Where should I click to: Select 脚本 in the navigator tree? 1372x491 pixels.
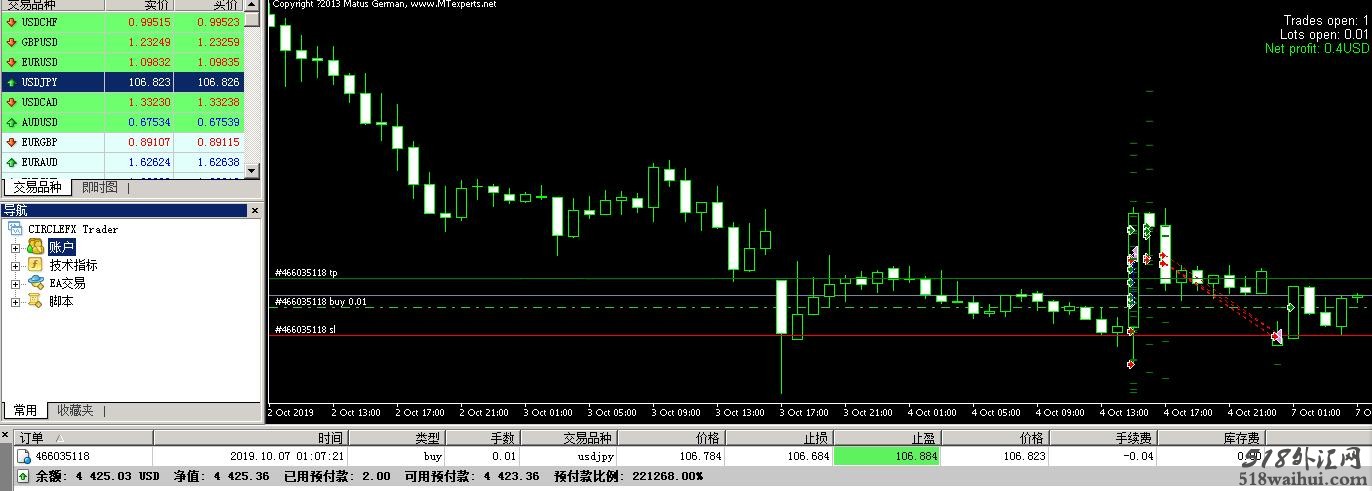coord(61,301)
